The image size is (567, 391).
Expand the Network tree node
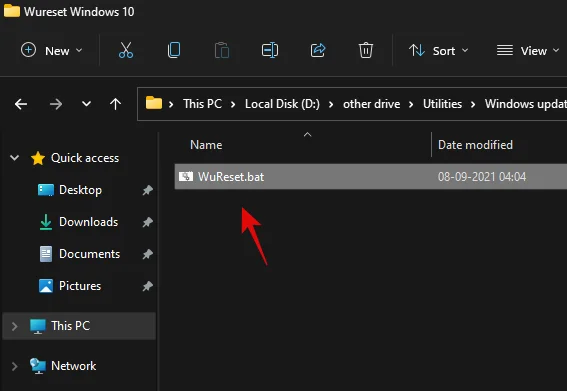[14, 366]
